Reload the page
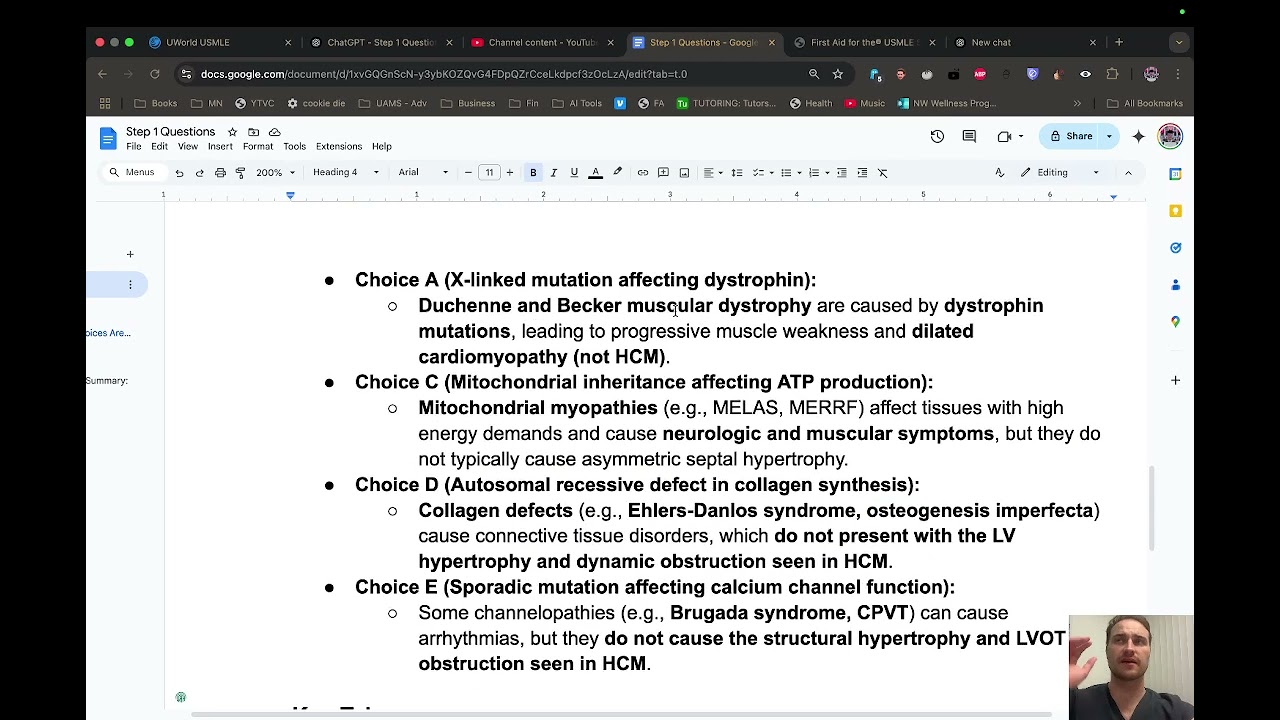Image resolution: width=1280 pixels, height=720 pixels. click(x=155, y=74)
